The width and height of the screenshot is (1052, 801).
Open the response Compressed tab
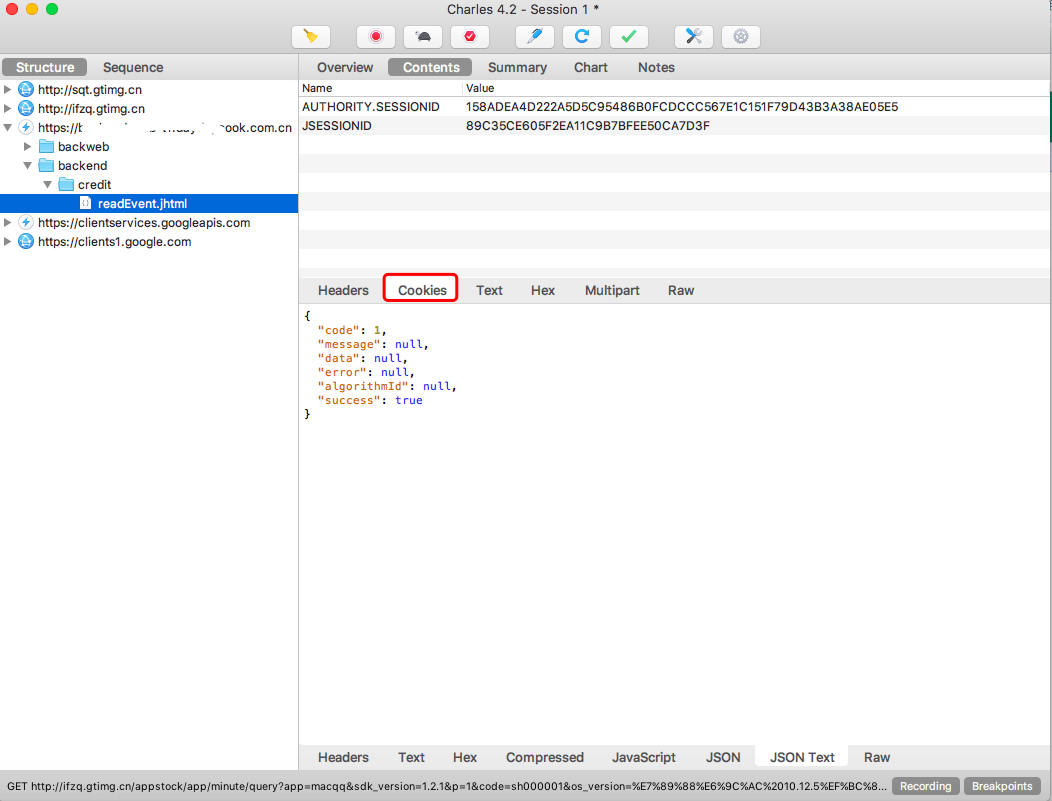[x=544, y=757]
